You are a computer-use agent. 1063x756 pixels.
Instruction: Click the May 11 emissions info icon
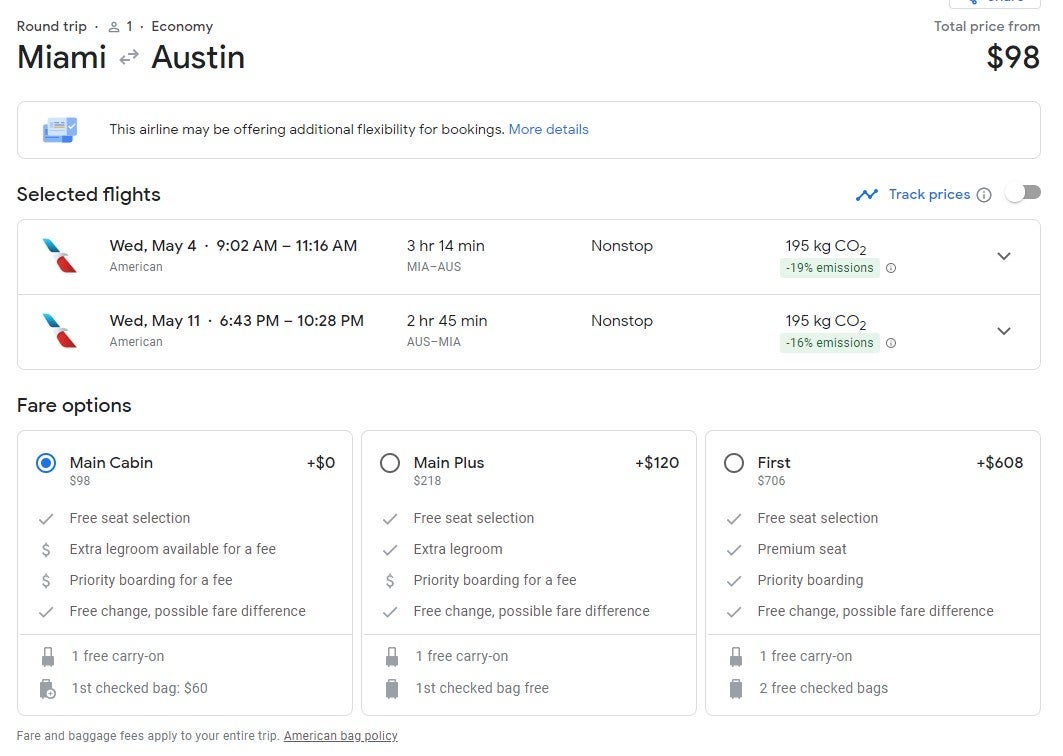tap(891, 343)
